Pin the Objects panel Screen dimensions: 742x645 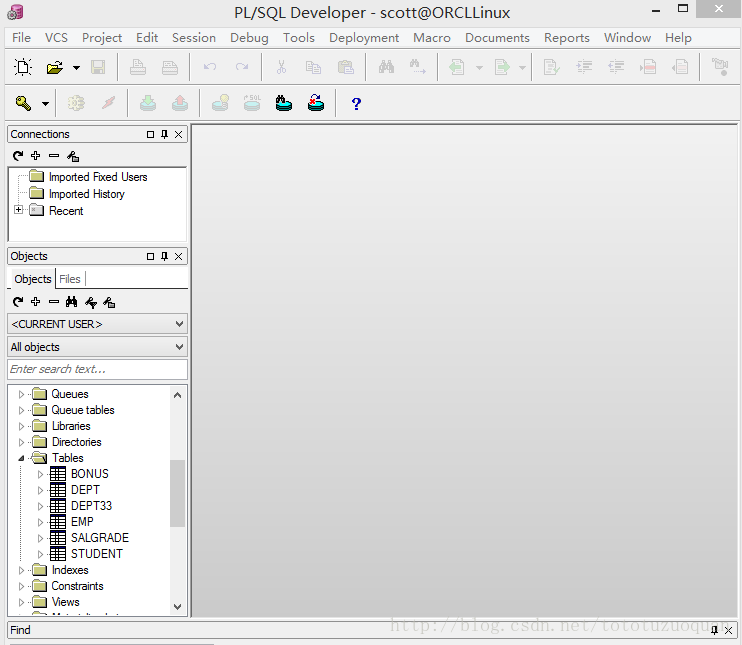coord(164,256)
